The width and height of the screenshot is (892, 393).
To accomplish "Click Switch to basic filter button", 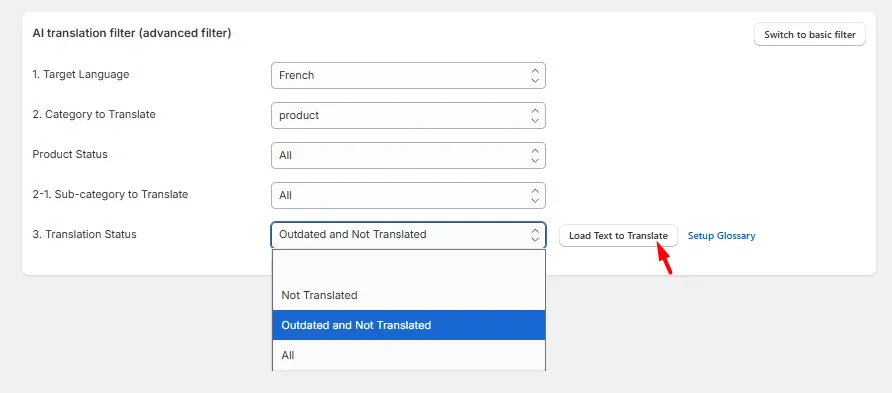I will (x=810, y=34).
